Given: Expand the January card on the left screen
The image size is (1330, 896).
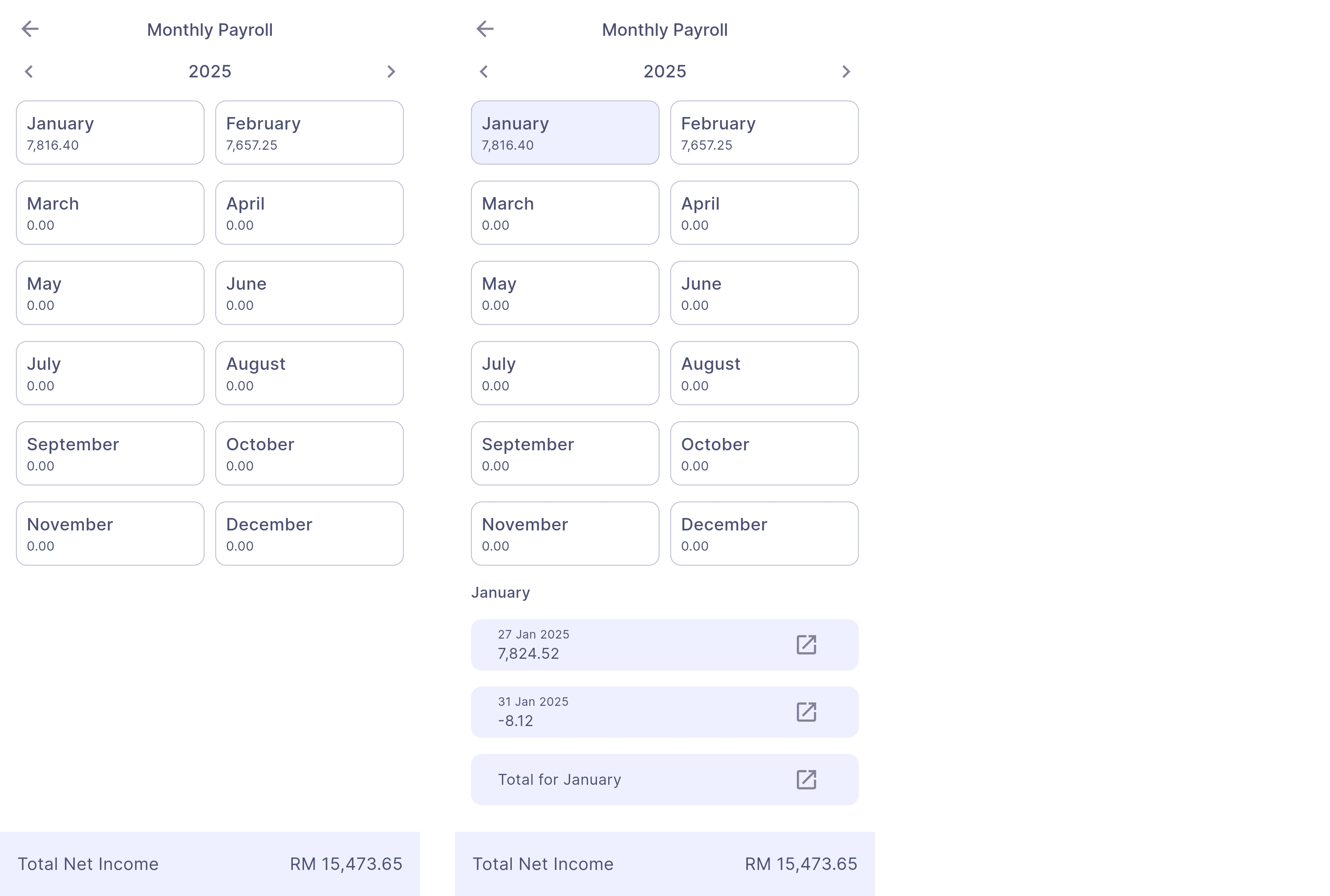Looking at the screenshot, I should 110,133.
